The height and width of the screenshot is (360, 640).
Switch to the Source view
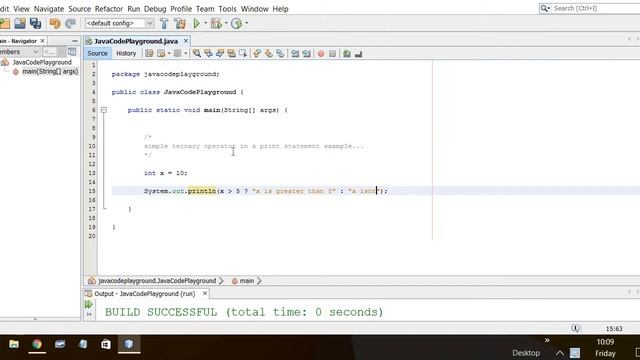97,53
